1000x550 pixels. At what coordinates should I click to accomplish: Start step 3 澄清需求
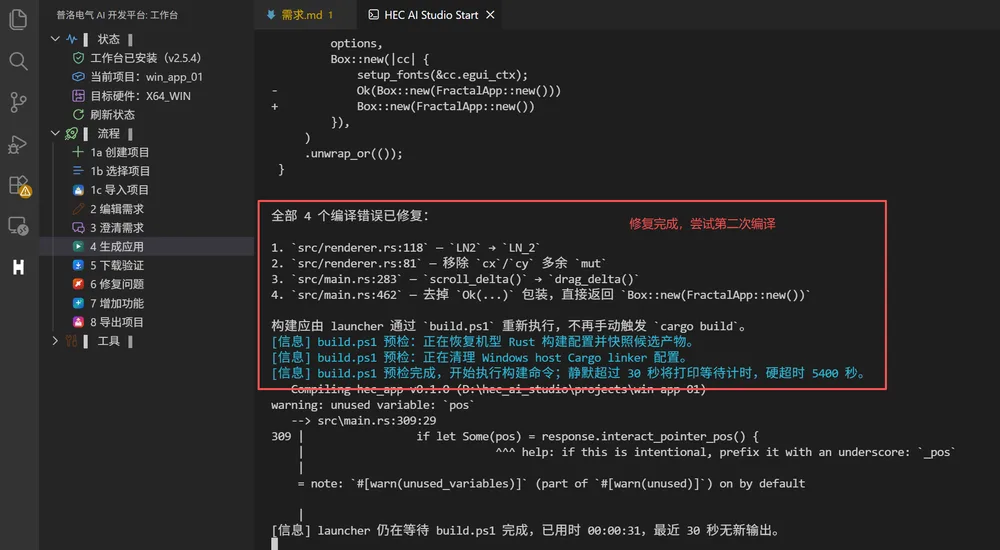pyautogui.click(x=147, y=228)
